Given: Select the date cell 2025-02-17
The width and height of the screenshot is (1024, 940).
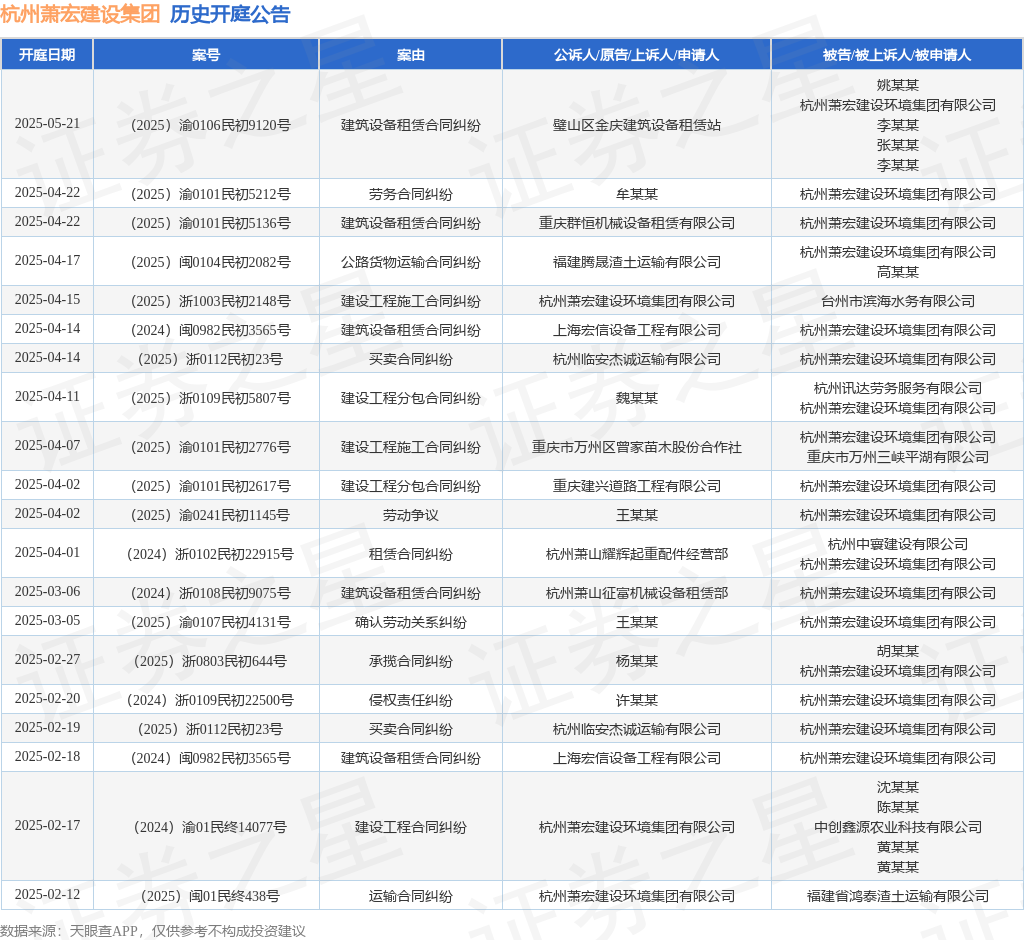Looking at the screenshot, I should pyautogui.click(x=47, y=826).
